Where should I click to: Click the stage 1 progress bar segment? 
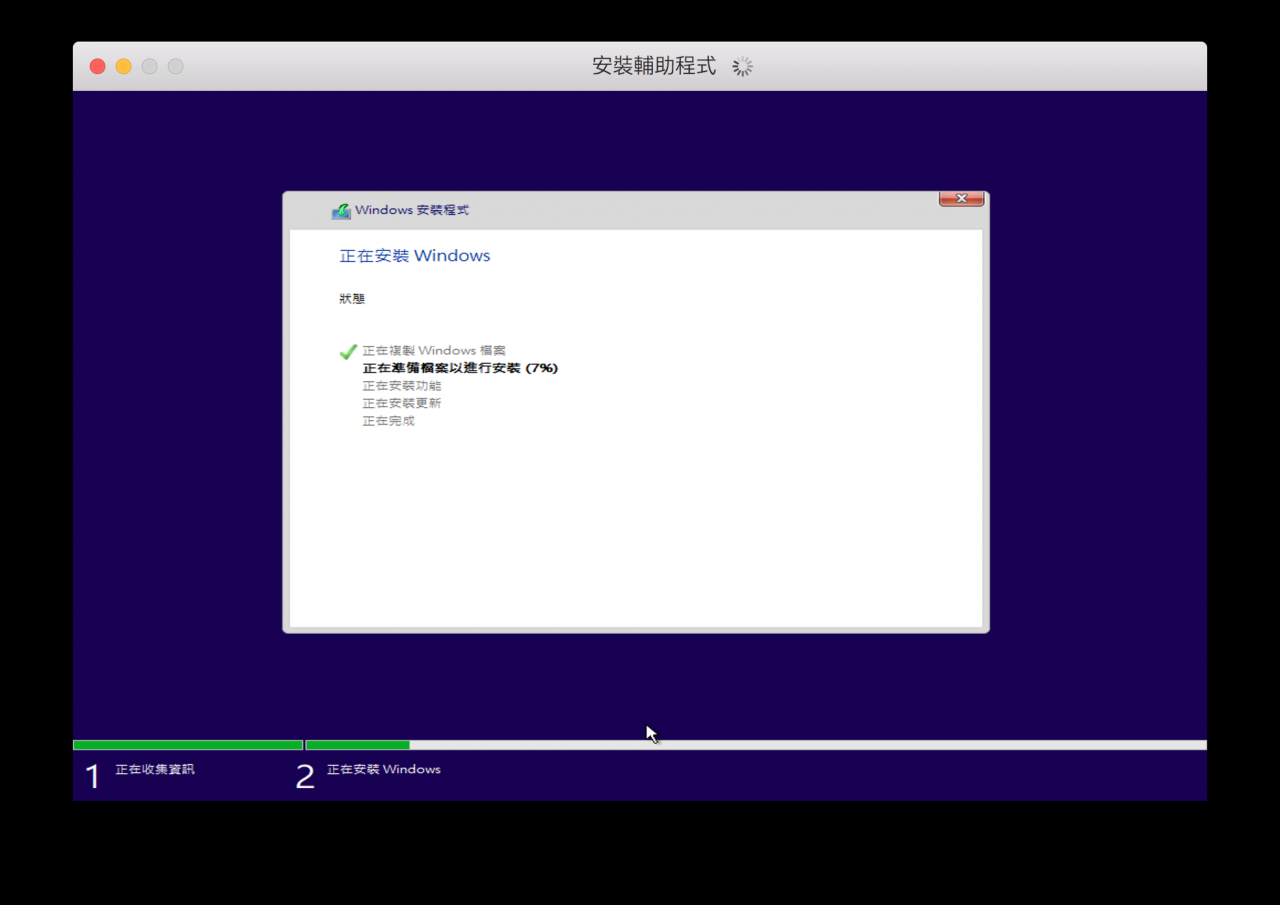[188, 745]
